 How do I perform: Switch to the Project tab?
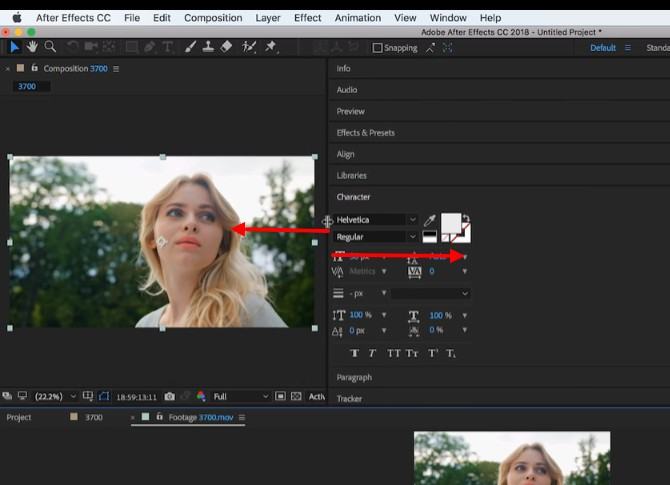19,417
